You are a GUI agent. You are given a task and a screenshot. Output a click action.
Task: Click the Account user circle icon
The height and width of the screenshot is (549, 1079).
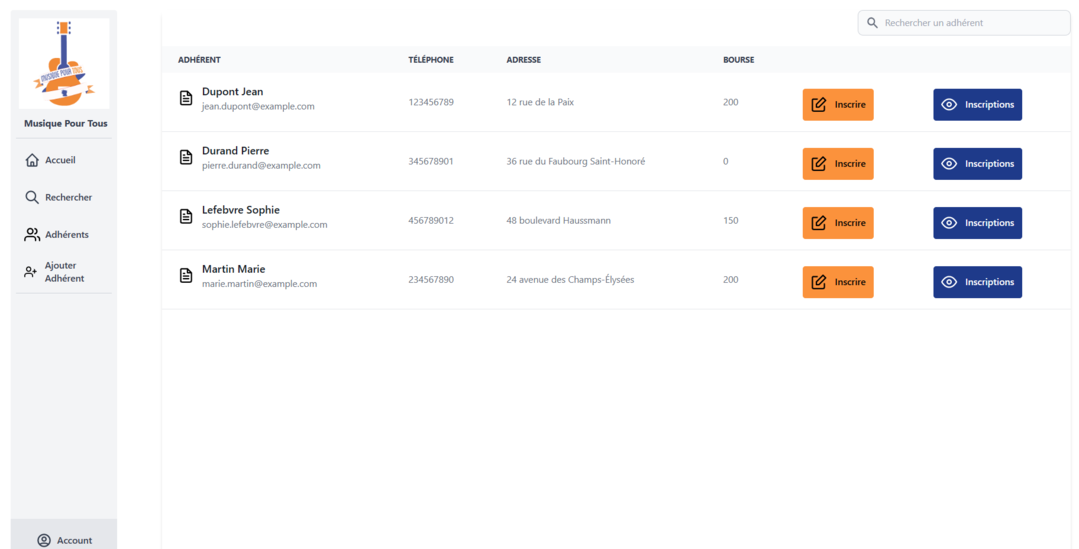pos(44,540)
